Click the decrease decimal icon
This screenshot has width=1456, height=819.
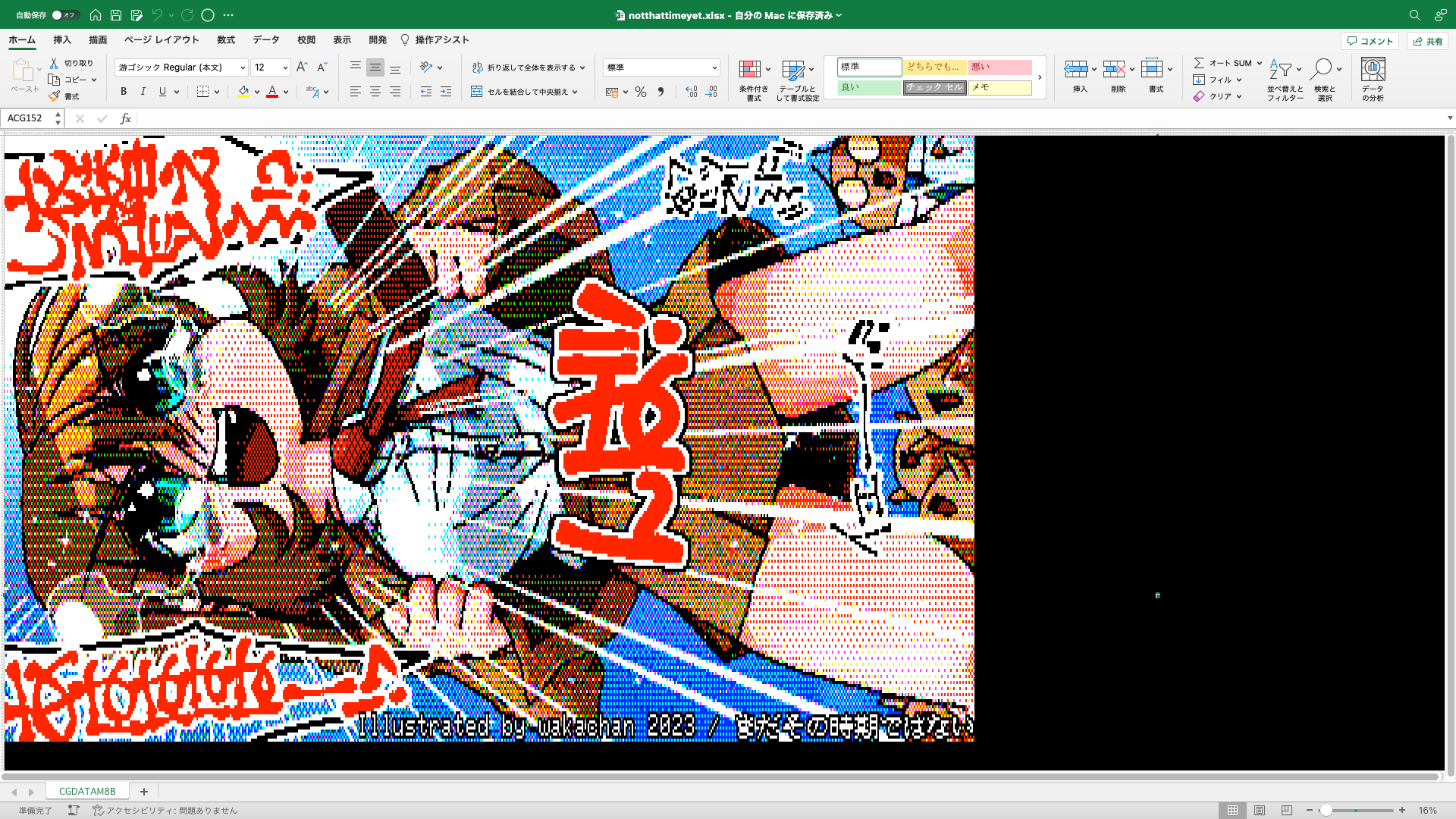click(x=711, y=92)
